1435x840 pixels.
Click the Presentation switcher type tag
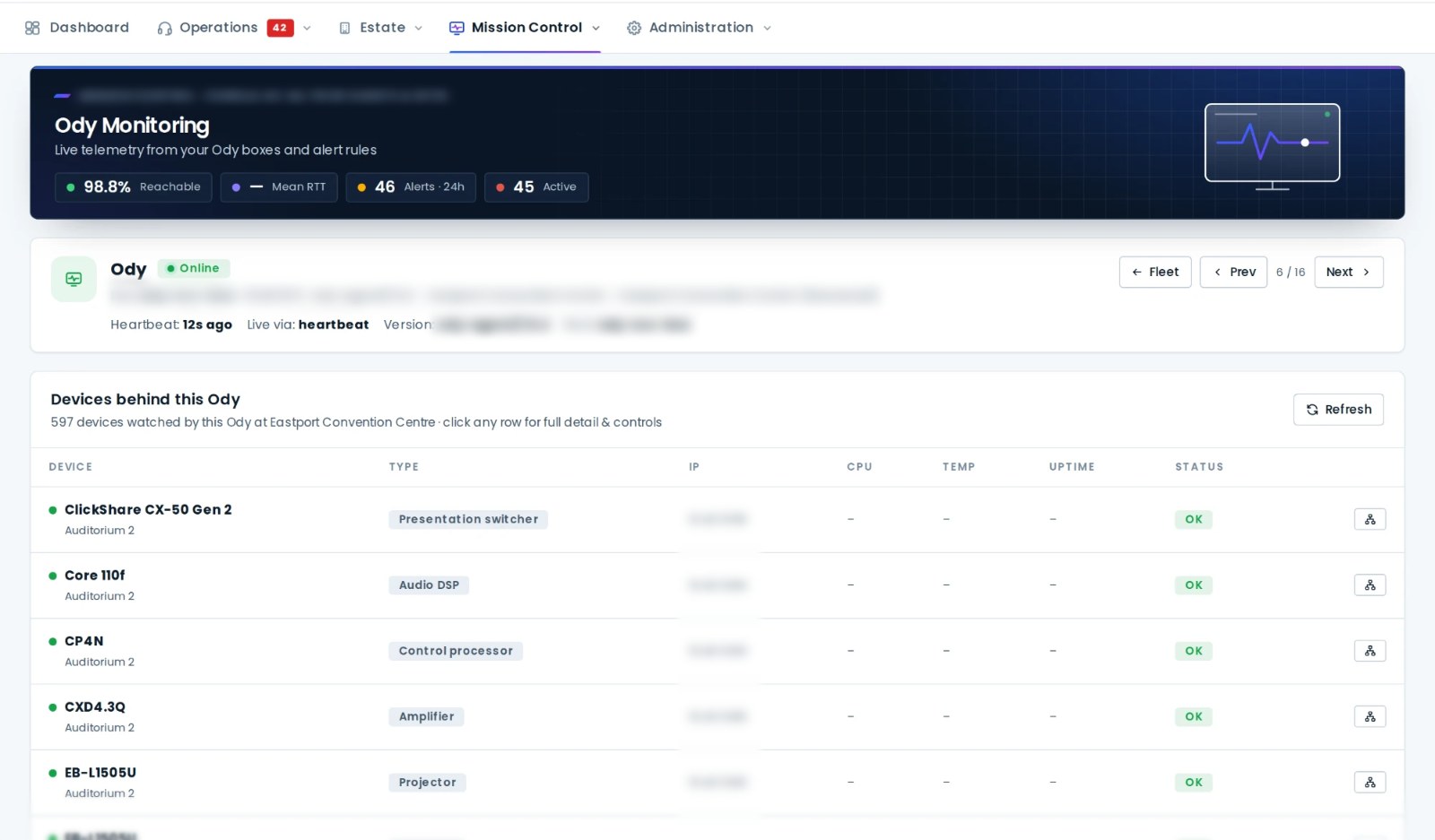tap(468, 519)
